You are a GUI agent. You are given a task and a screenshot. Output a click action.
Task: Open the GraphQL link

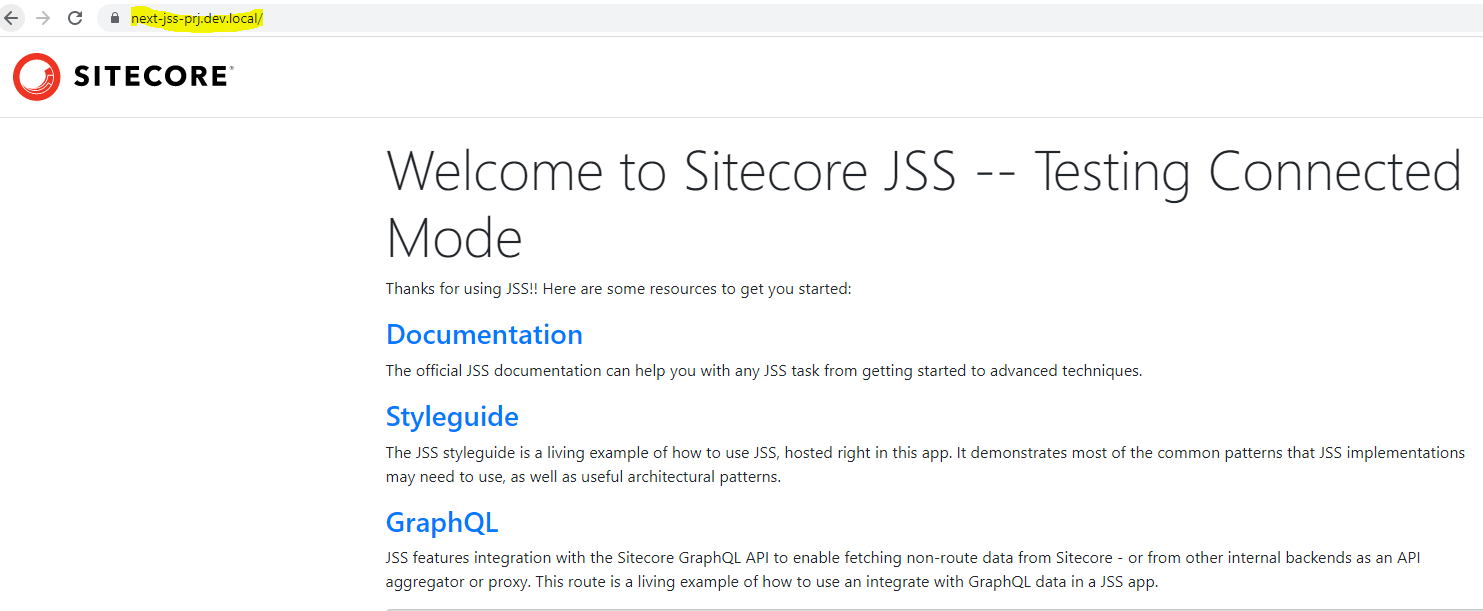(x=442, y=522)
